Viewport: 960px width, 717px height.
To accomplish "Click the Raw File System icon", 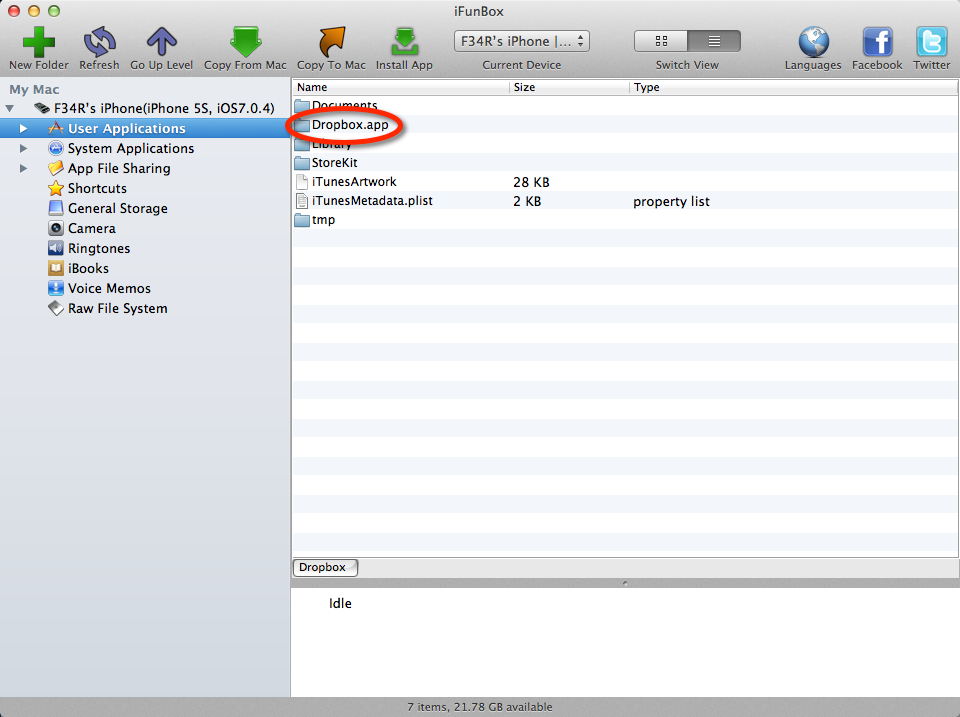I will [56, 308].
